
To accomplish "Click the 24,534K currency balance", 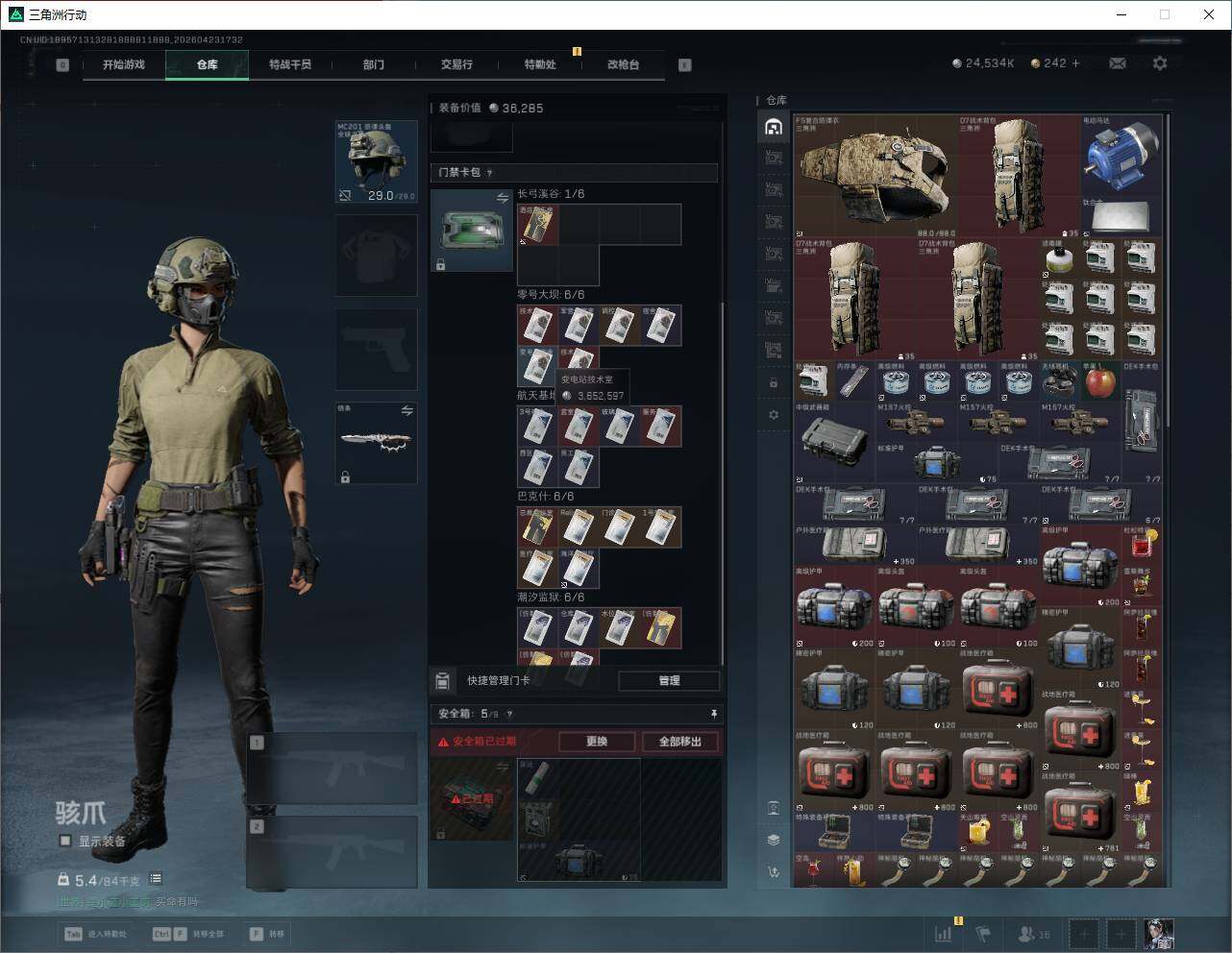I will tap(983, 62).
